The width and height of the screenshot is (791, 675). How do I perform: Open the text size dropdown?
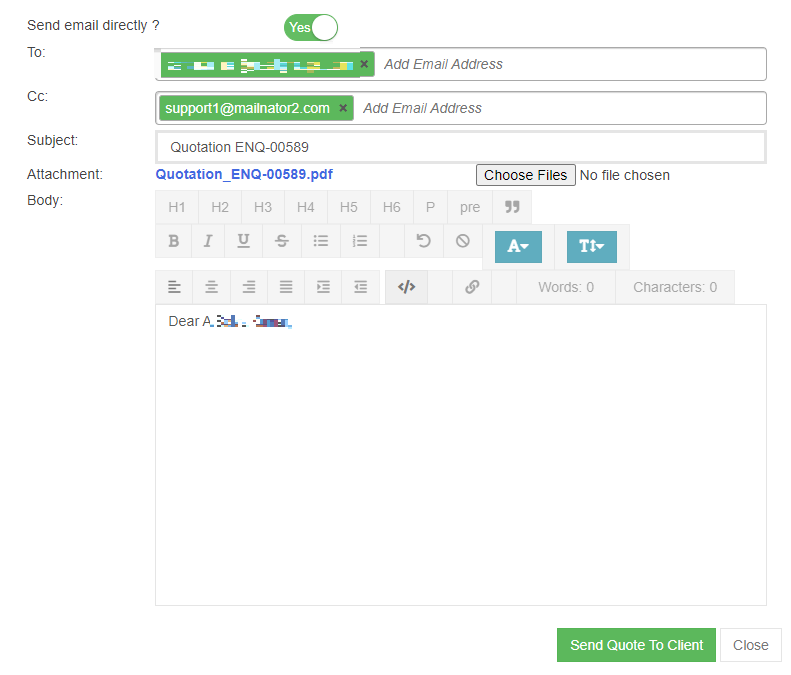[591, 246]
